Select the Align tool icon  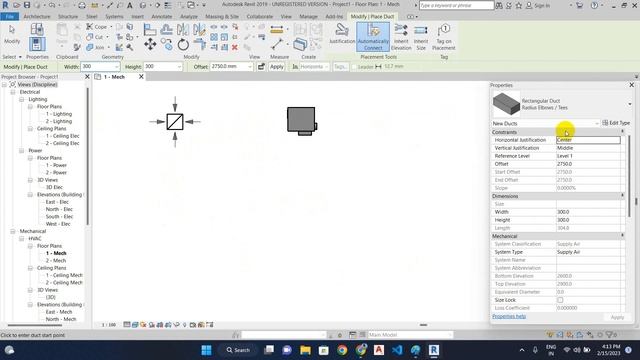pyautogui.click(x=150, y=29)
